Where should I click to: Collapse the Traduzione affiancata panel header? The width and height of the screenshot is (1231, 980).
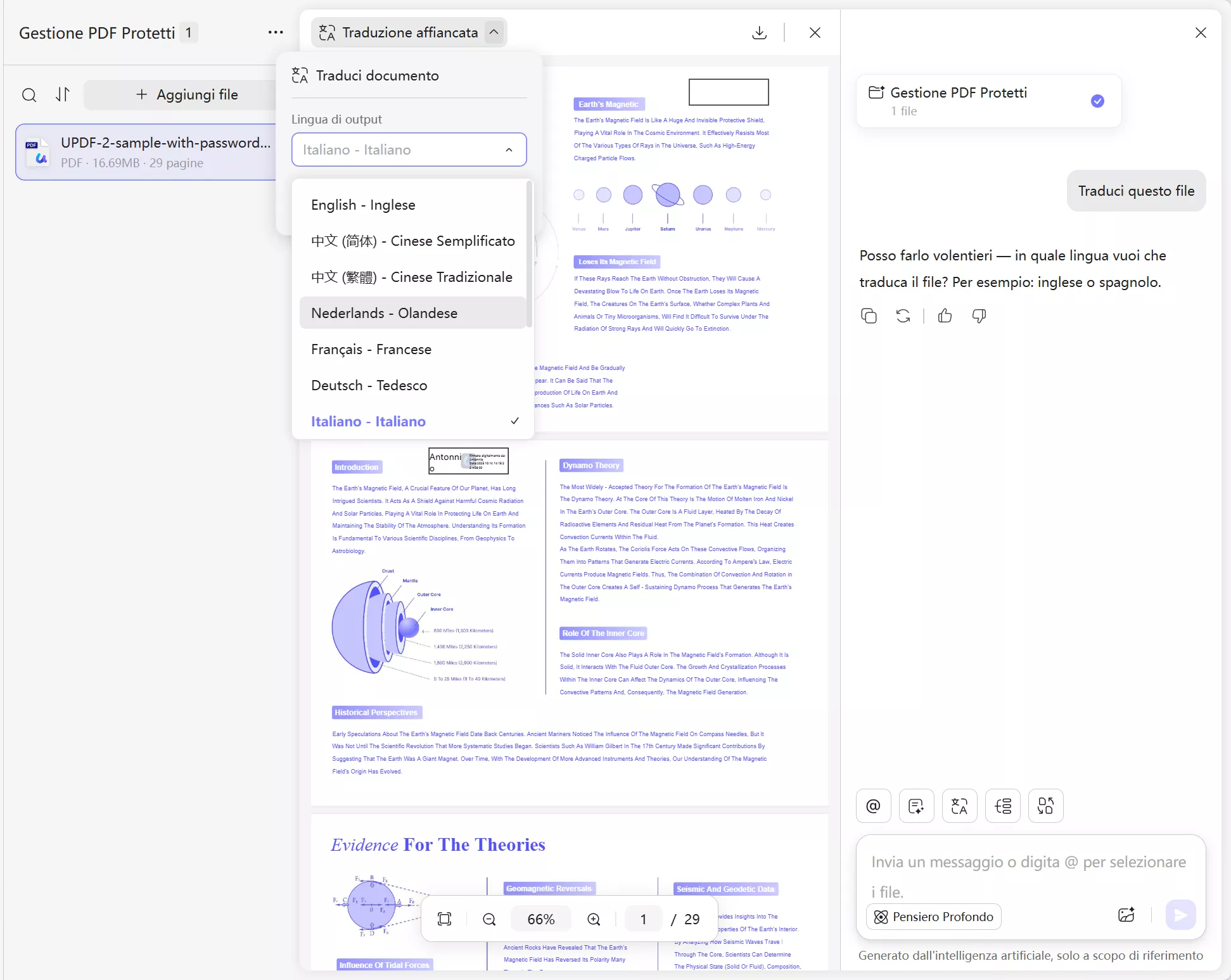point(494,32)
